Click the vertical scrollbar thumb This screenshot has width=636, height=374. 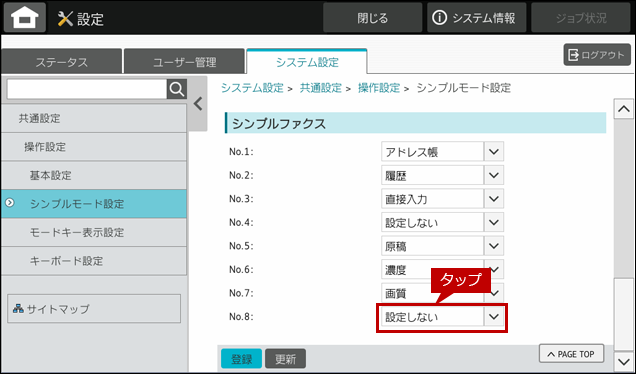(623, 314)
